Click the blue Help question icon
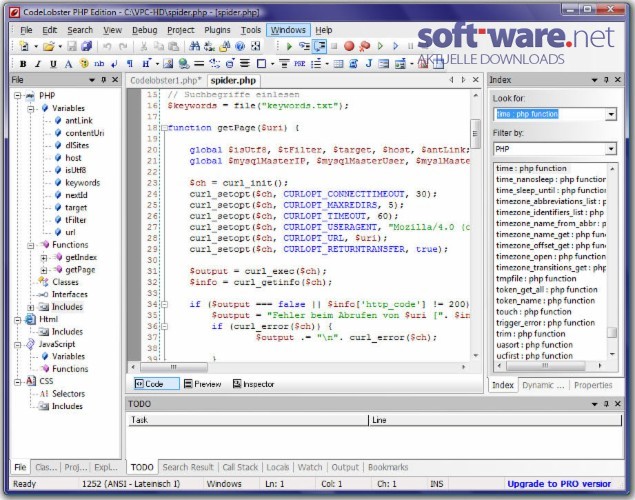635x500 pixels. point(240,46)
